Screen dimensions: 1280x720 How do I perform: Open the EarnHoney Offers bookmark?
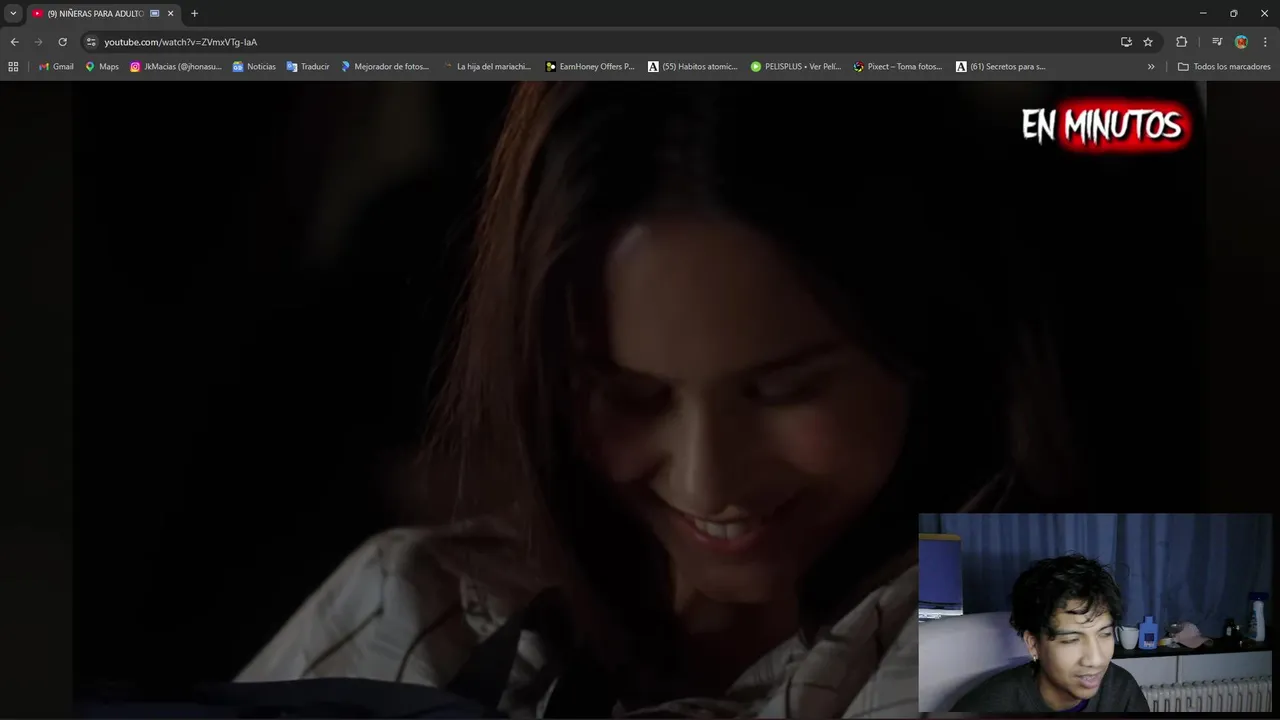click(590, 67)
